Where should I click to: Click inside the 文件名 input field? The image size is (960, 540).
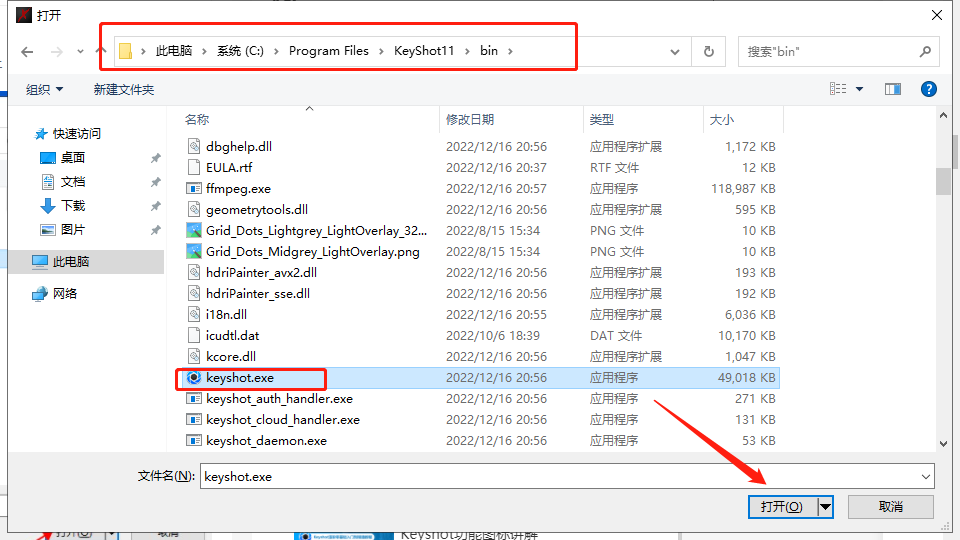pos(559,476)
